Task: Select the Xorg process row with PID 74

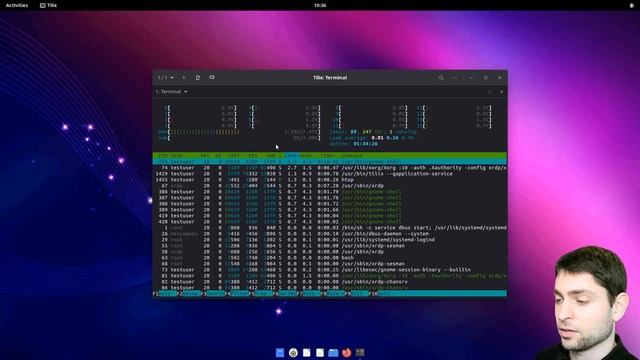Action: [x=330, y=168]
